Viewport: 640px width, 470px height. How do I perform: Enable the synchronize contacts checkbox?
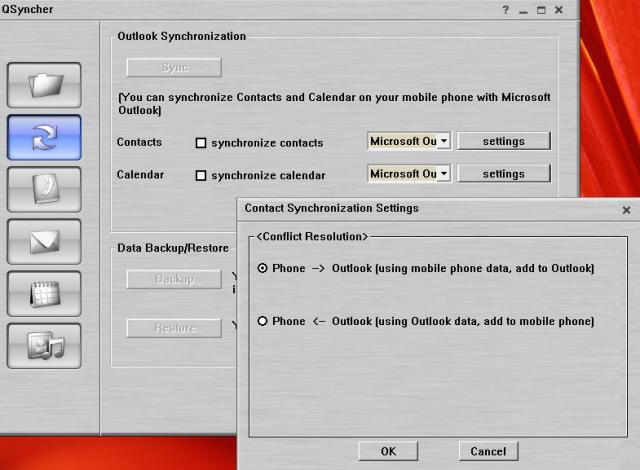(x=201, y=142)
